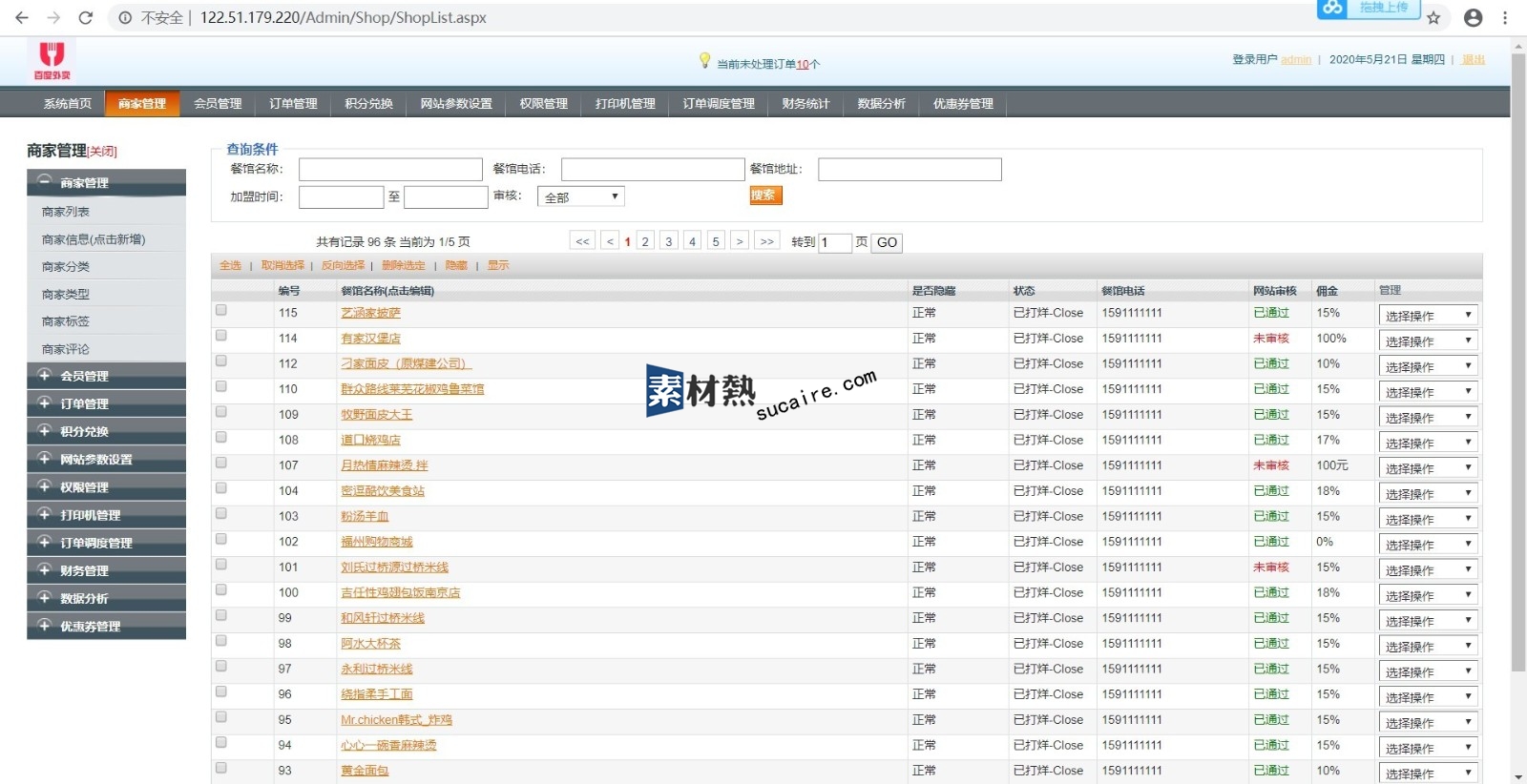Check the box for row 115
This screenshot has height=784, width=1527.
pyautogui.click(x=221, y=310)
